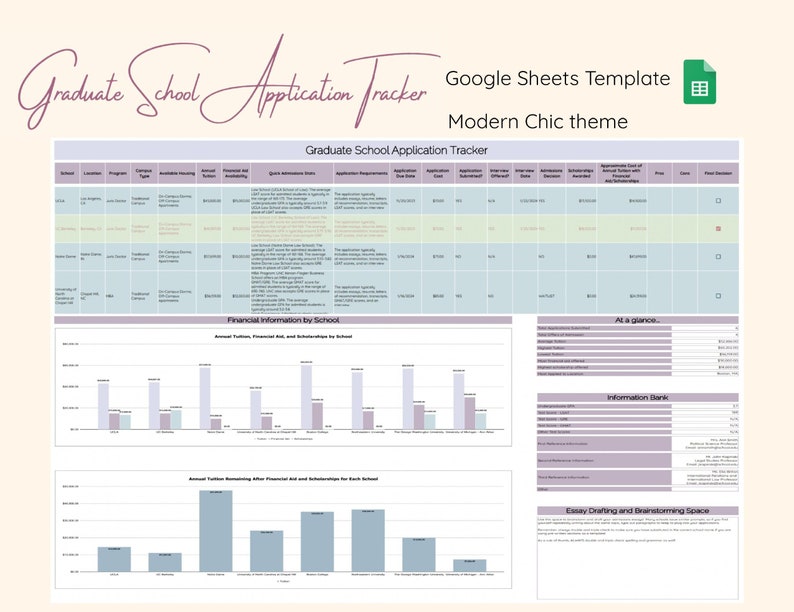Click the MBA program cell
The height and width of the screenshot is (612, 794).
[117, 296]
